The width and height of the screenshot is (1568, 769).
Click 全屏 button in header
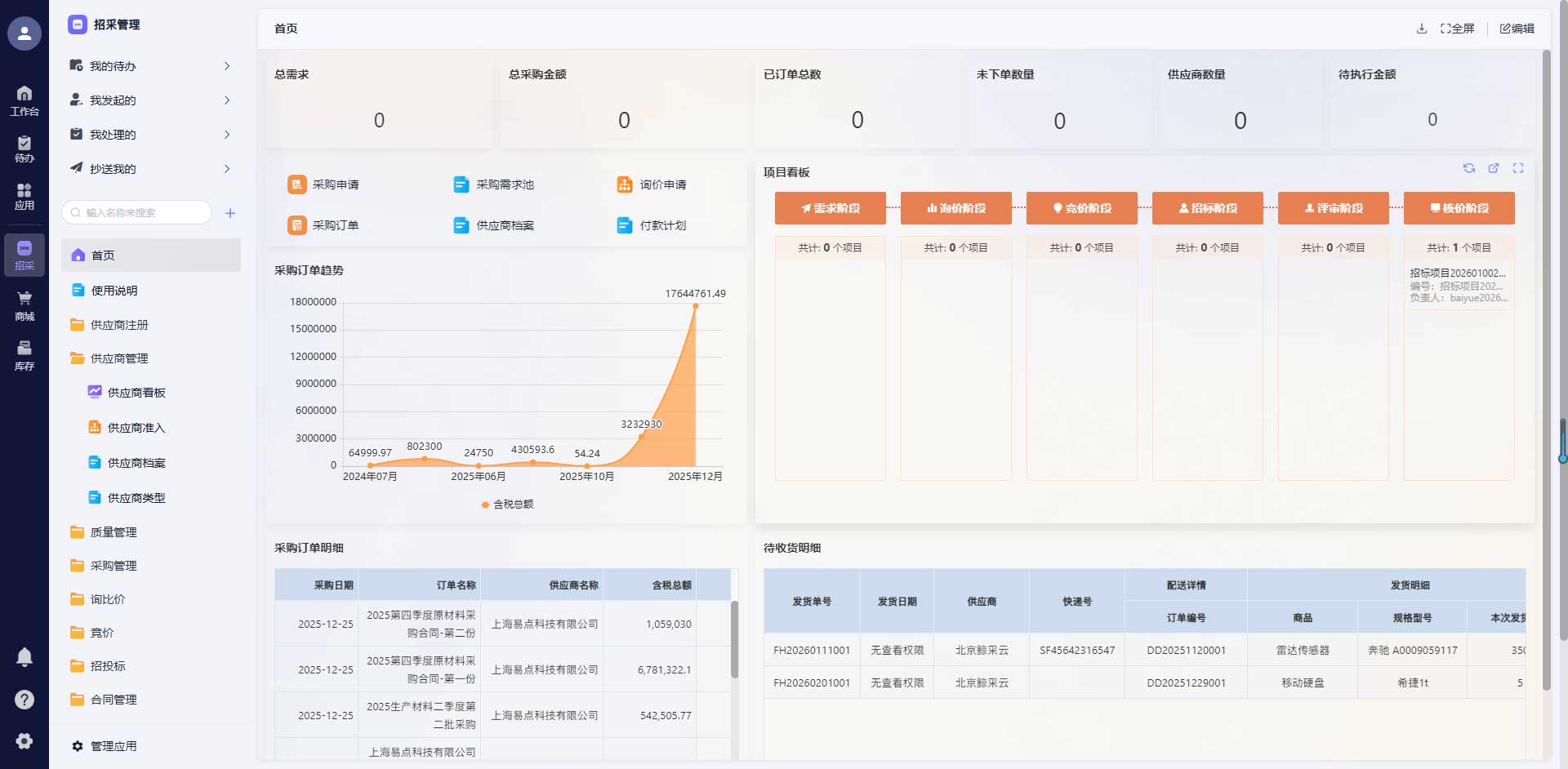point(1458,29)
